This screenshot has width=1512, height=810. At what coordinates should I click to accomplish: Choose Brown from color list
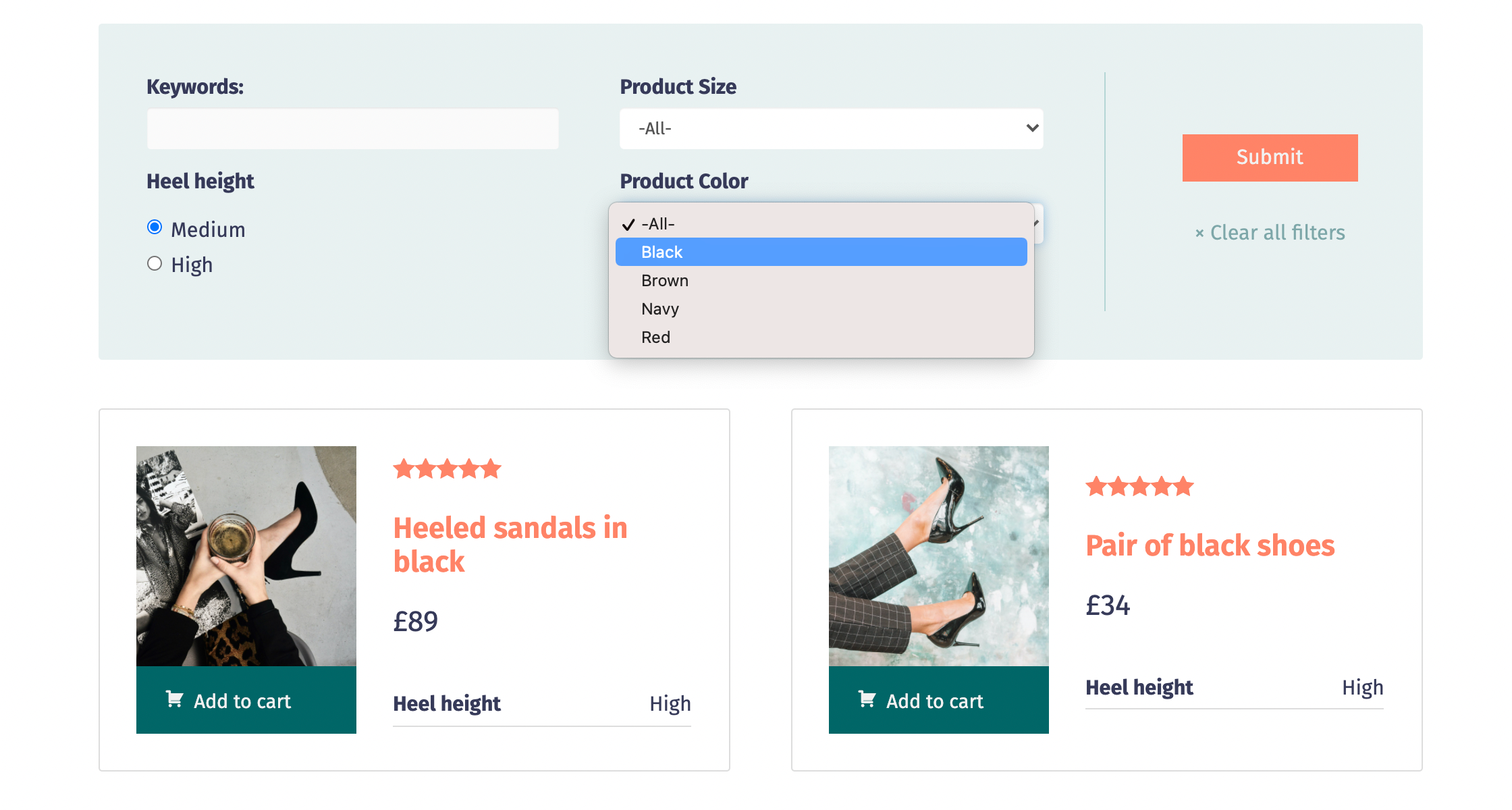tap(665, 280)
